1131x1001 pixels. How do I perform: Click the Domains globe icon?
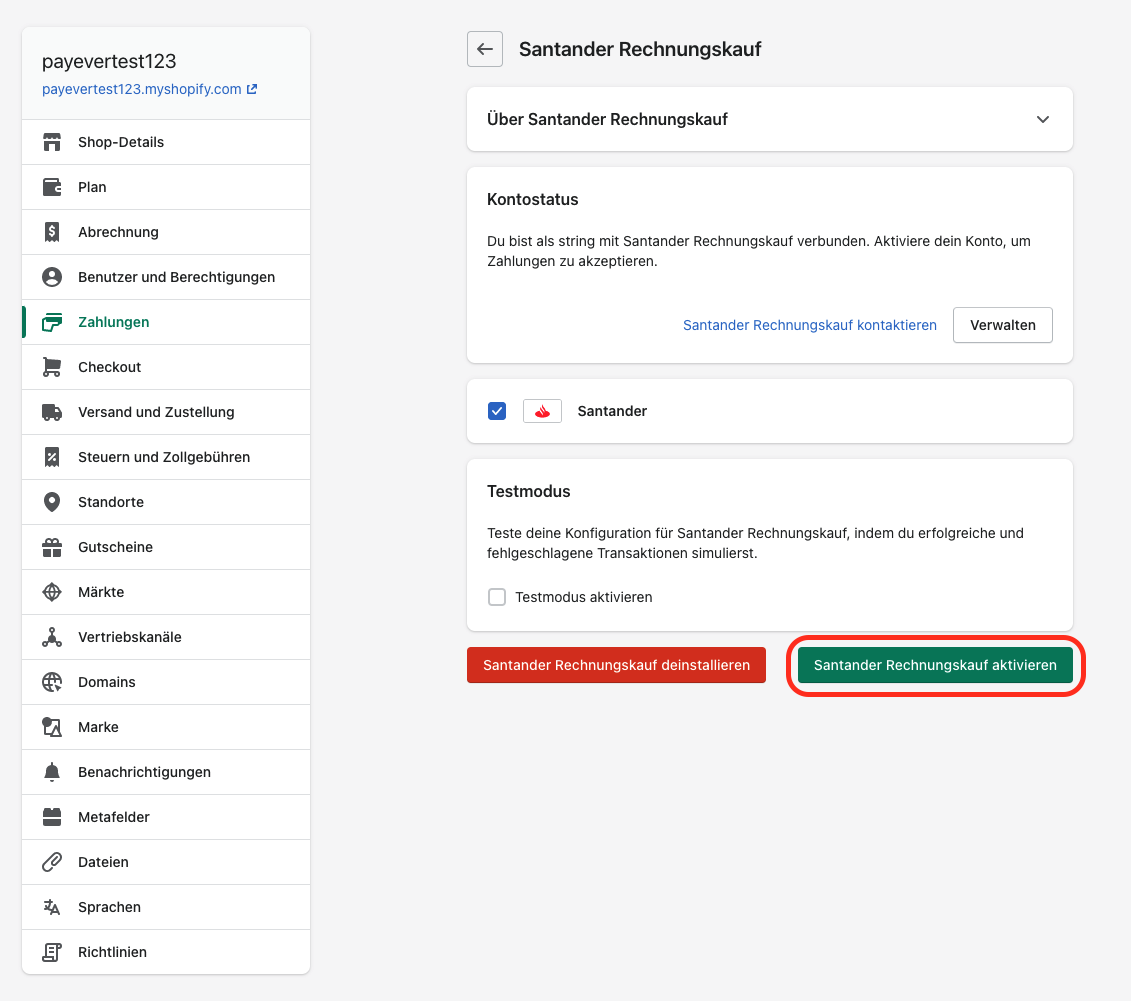(x=52, y=682)
